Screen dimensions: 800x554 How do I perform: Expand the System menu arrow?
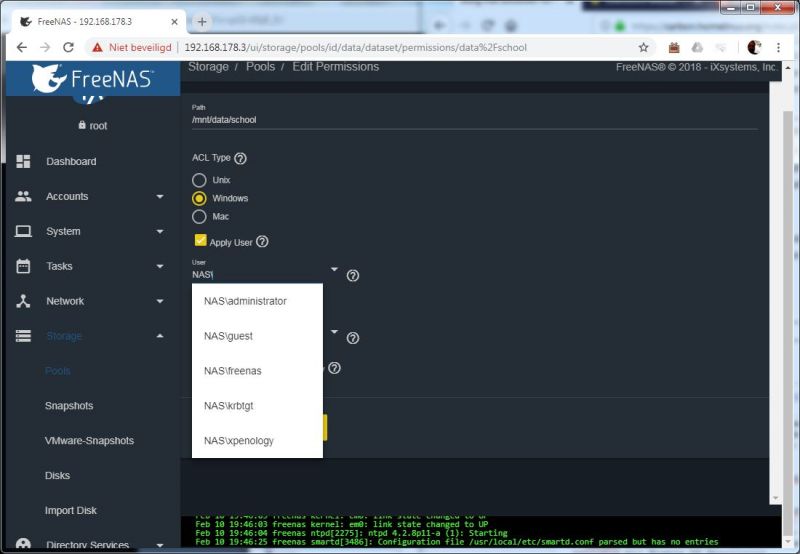point(160,232)
